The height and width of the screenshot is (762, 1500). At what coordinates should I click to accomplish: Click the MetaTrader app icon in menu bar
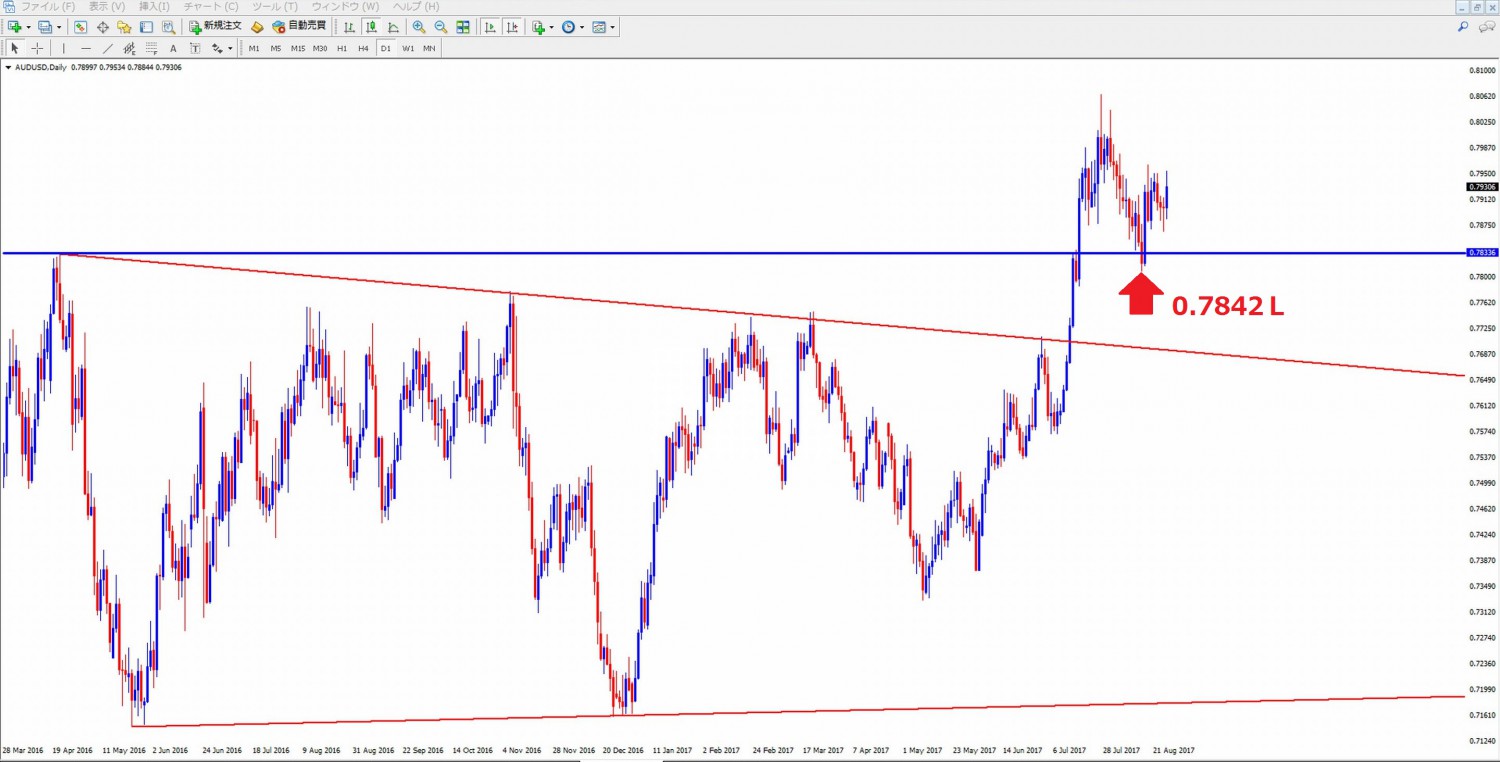point(9,7)
